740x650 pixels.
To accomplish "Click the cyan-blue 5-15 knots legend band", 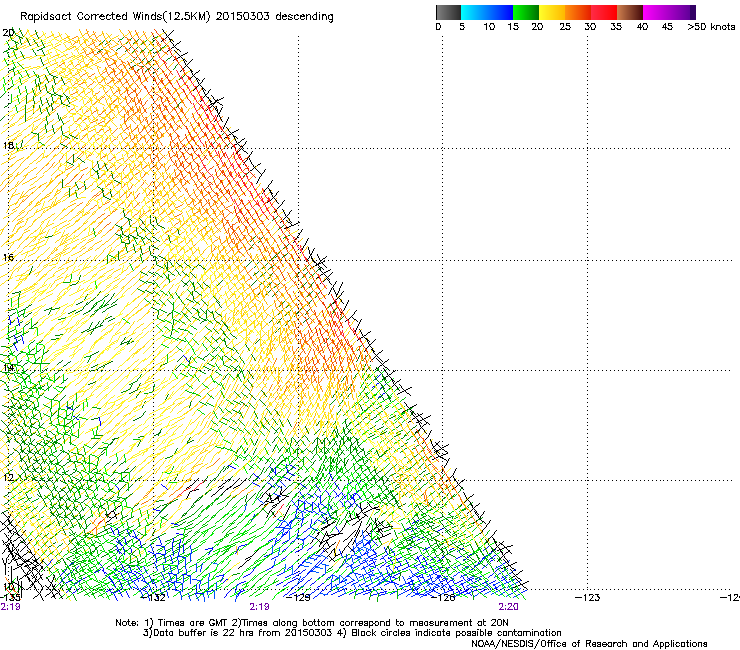I will click(x=487, y=12).
